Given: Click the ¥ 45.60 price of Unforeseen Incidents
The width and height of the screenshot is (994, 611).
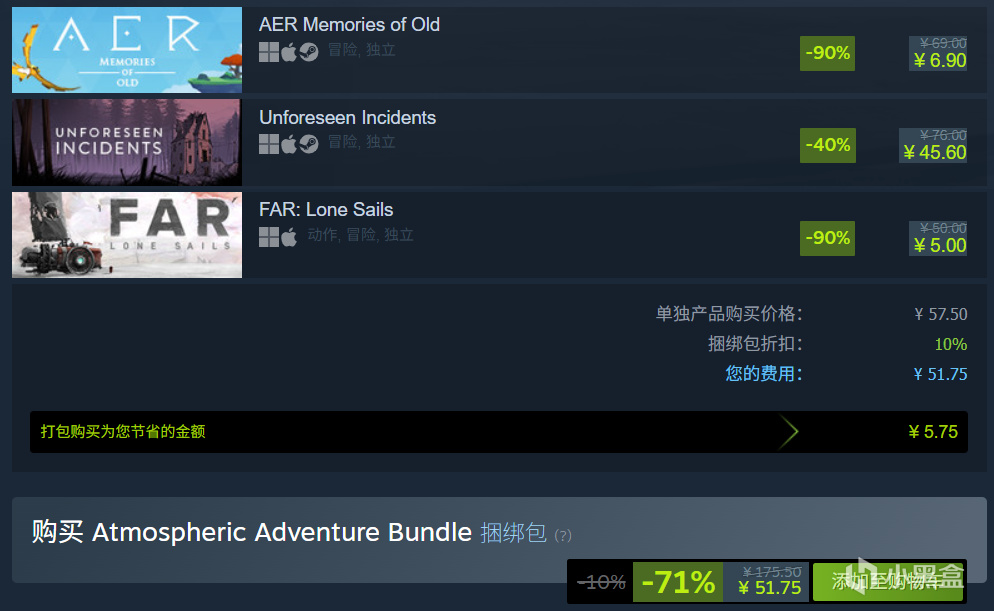Looking at the screenshot, I should (935, 153).
